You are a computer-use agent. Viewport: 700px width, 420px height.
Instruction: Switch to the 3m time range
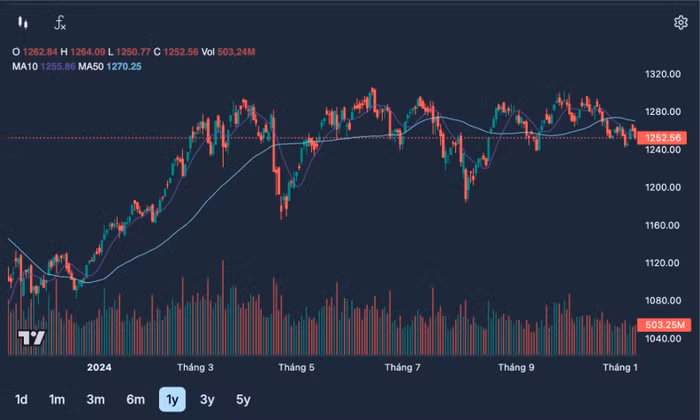tap(96, 399)
